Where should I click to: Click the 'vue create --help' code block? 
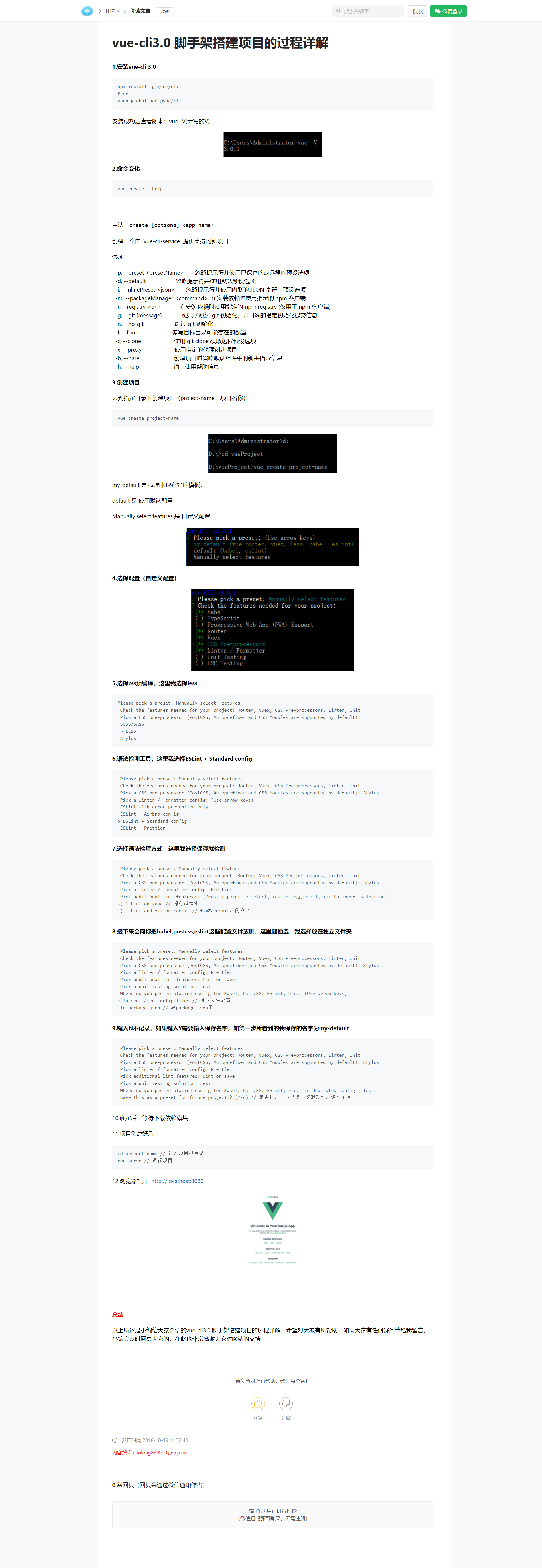pyautogui.click(x=273, y=189)
